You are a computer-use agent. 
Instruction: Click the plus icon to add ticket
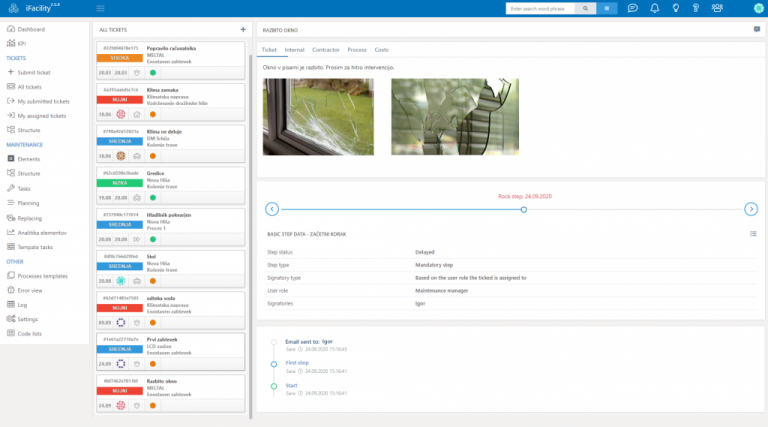pos(242,30)
